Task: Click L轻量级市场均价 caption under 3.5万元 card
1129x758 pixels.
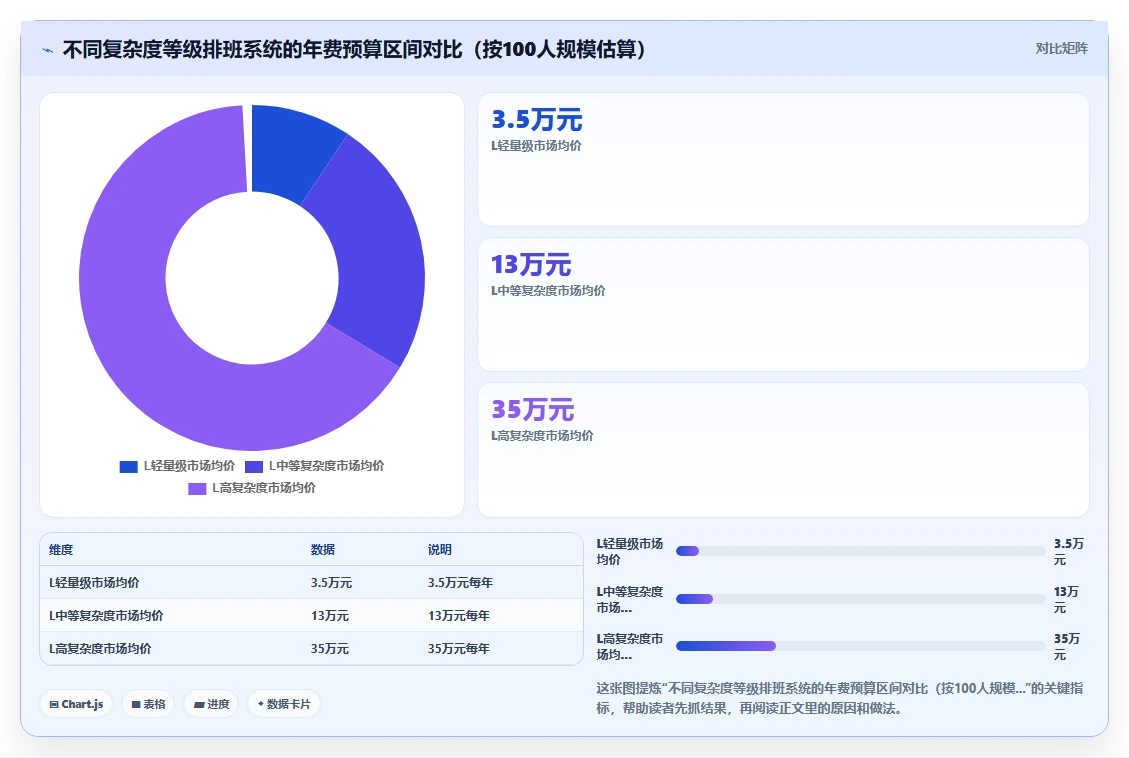Action: point(536,145)
